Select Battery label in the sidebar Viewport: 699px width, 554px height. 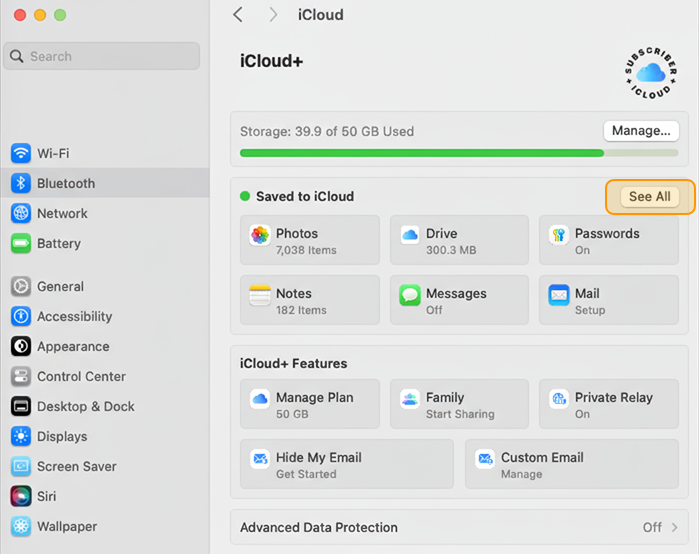click(x=59, y=243)
